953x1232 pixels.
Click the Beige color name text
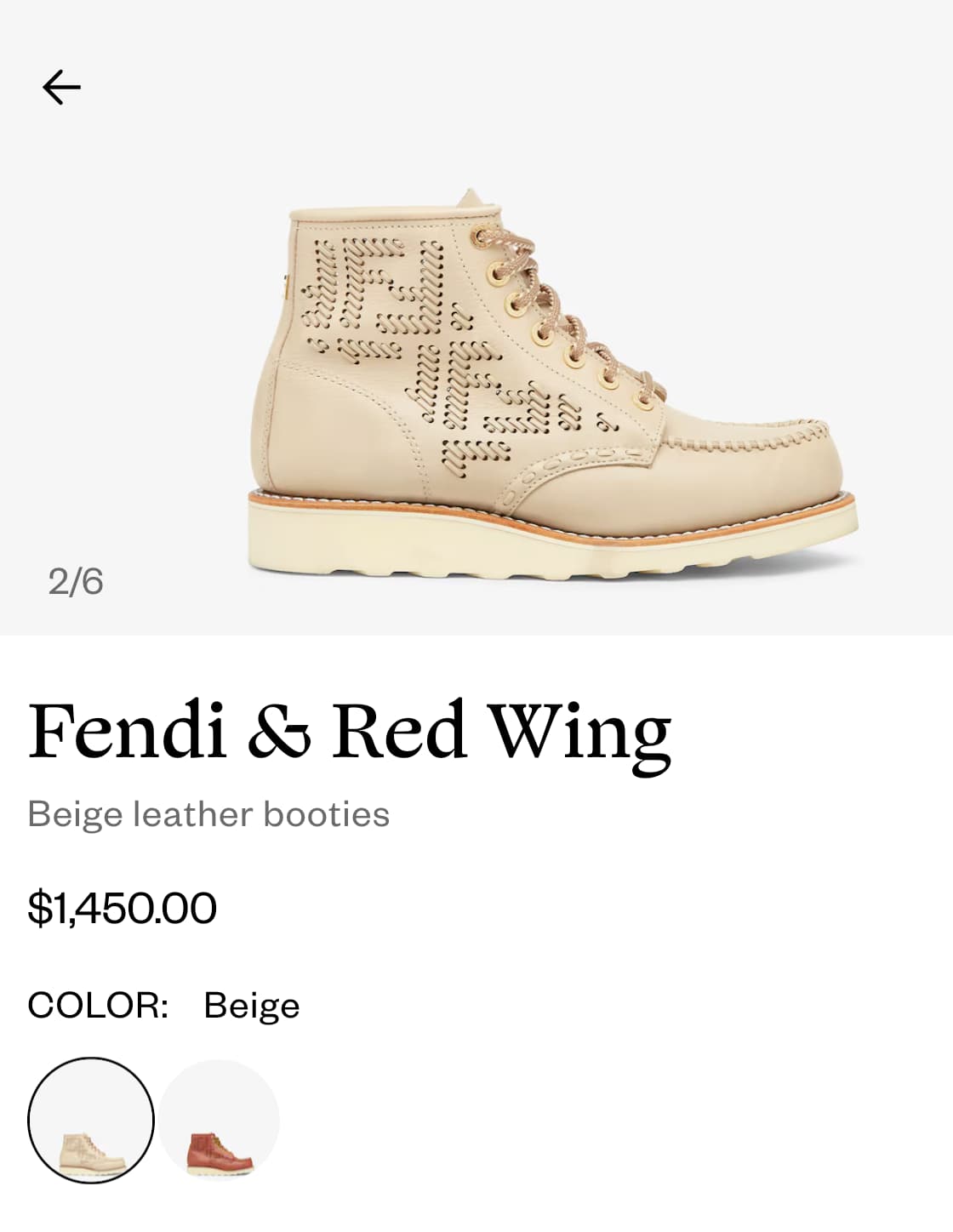pyautogui.click(x=252, y=1006)
